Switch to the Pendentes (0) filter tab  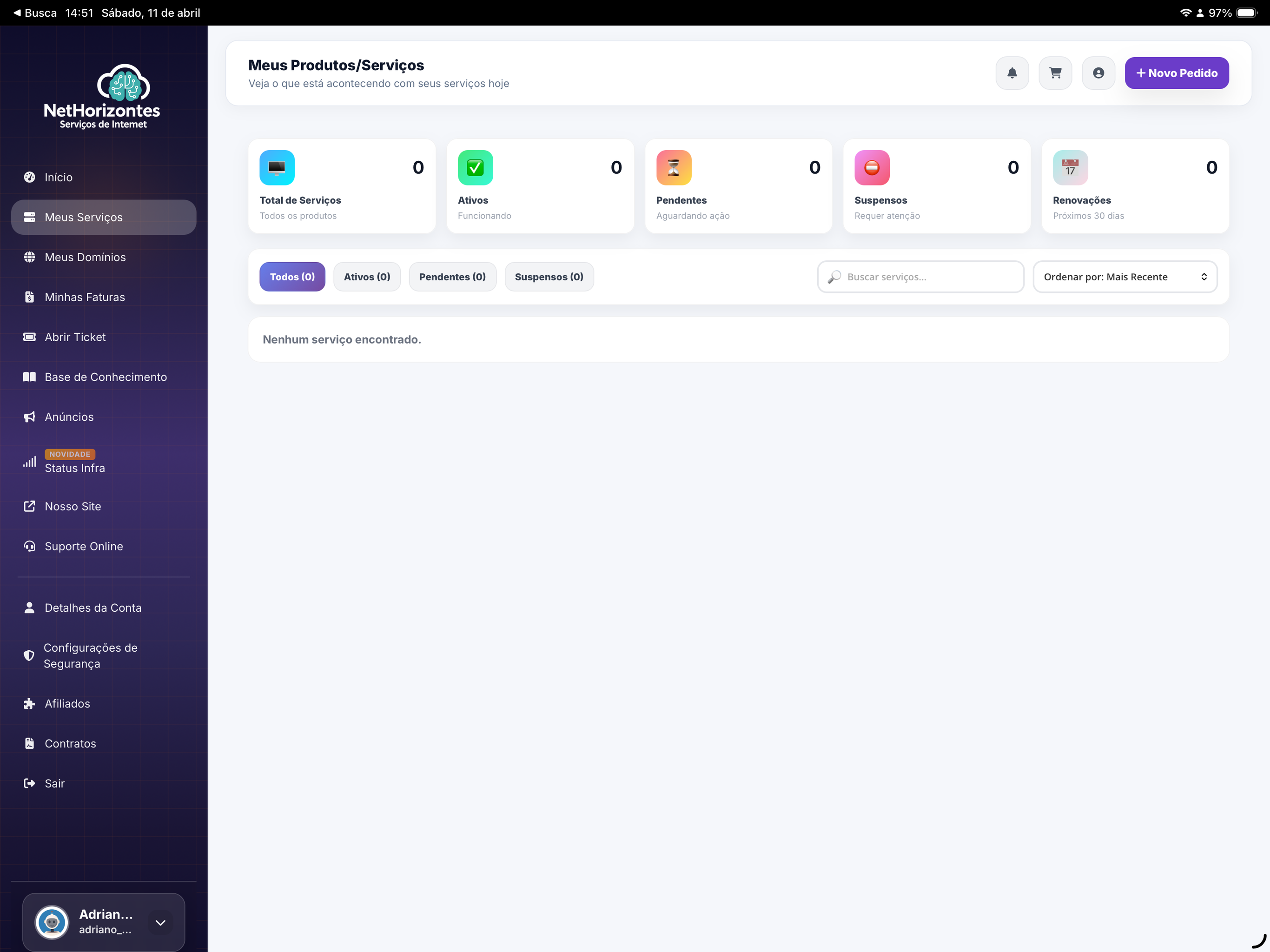[452, 277]
